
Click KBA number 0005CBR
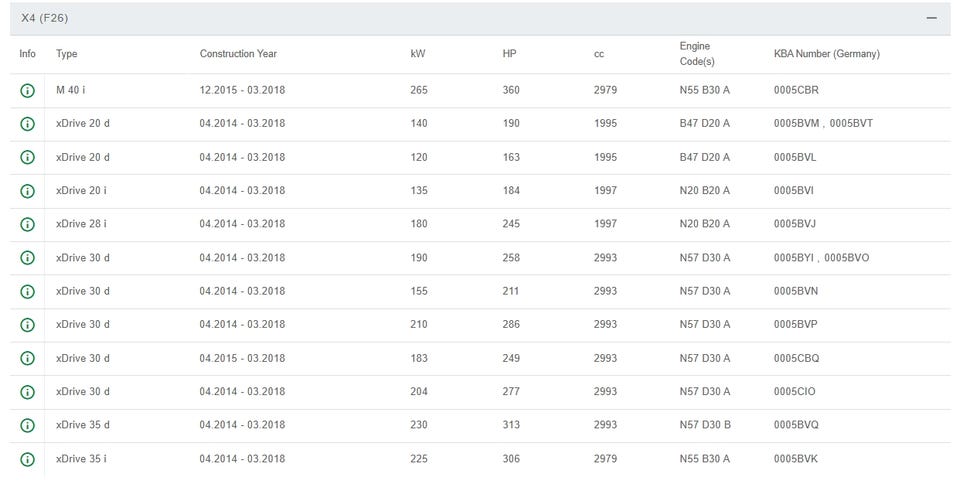(796, 90)
